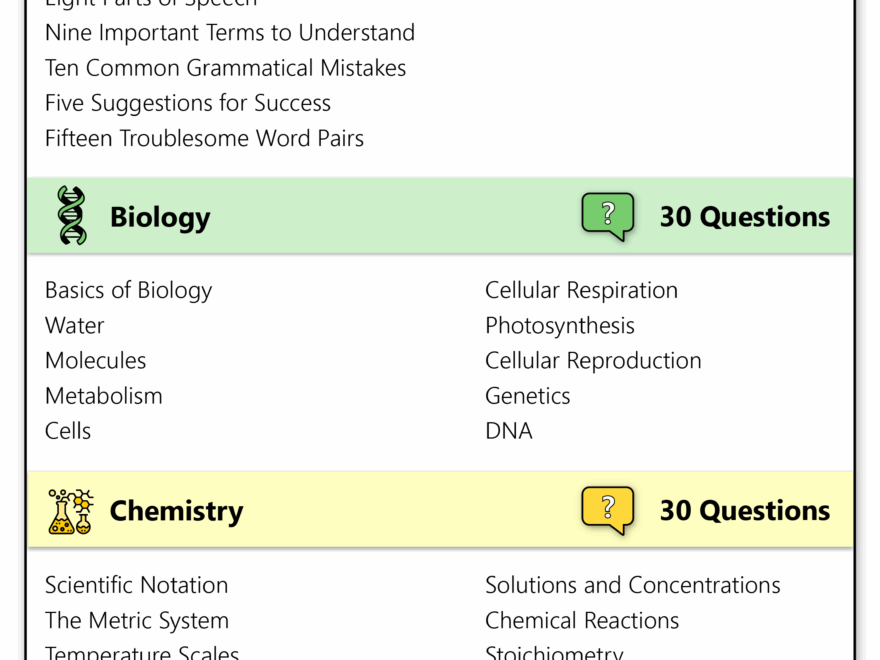This screenshot has height=660, width=880.
Task: Click the green DNA helix Biology icon
Action: tap(72, 216)
